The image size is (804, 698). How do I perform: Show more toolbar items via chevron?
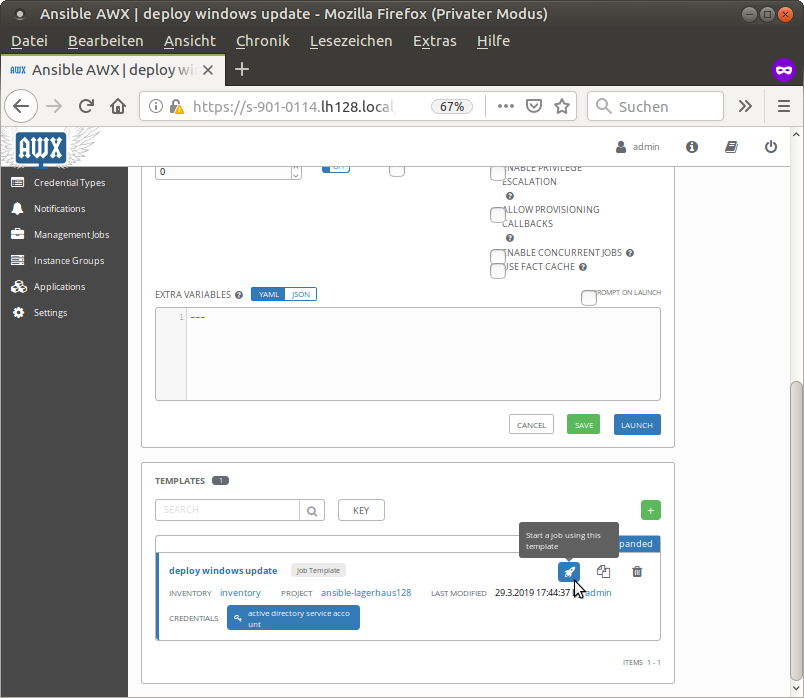pos(745,106)
